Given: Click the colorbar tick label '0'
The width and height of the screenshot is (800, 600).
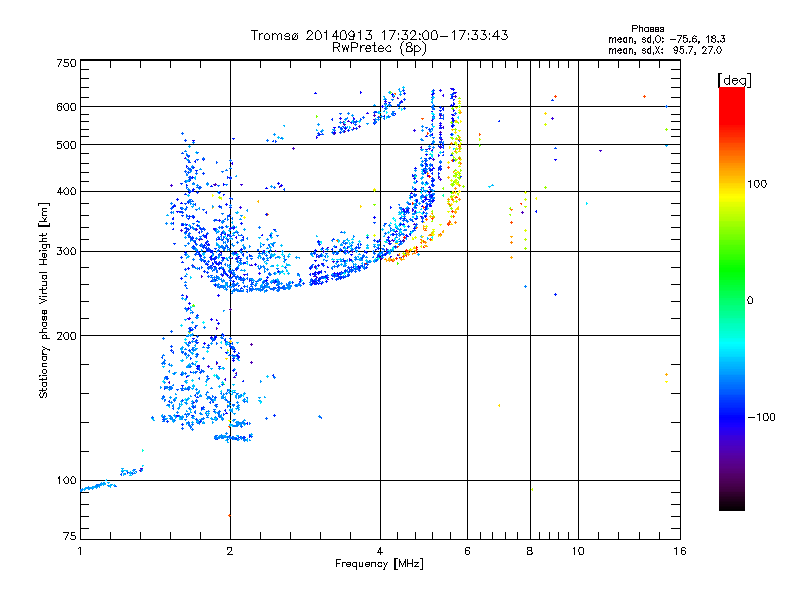Looking at the screenshot, I should coord(750,301).
